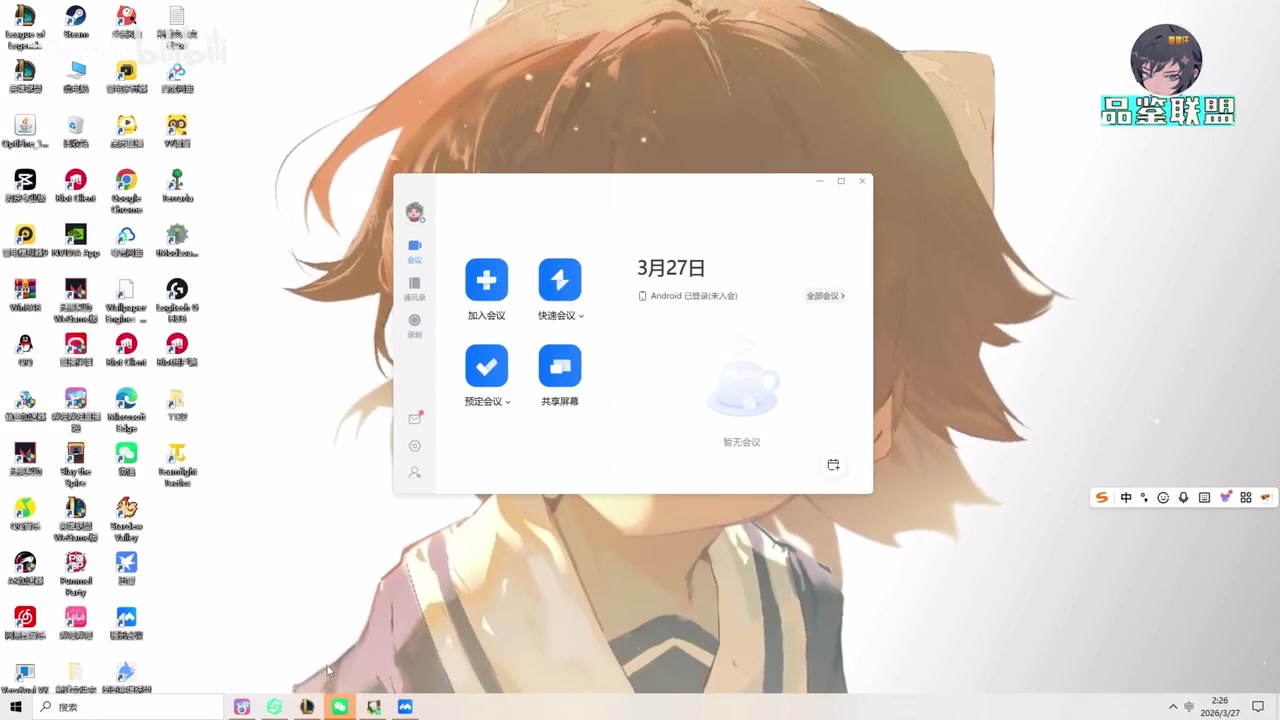
Task: Switch to the 会议 tab
Action: pos(415,251)
